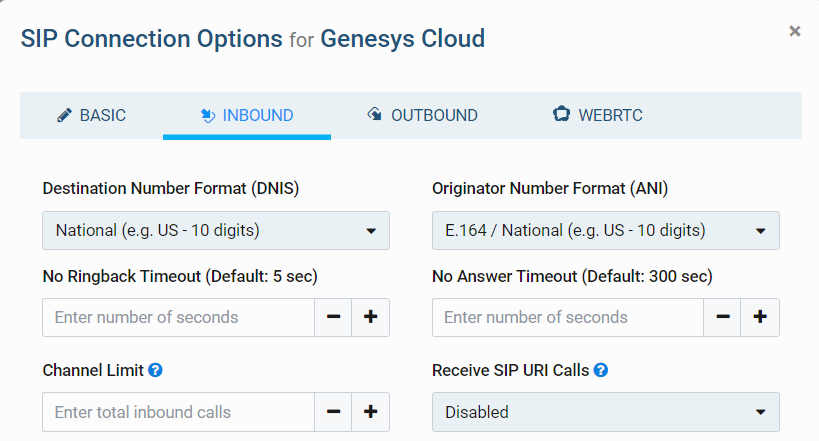Click the 'Receive SIP URI Calls' label text
Image resolution: width=819 pixels, height=441 pixels.
[x=511, y=370]
